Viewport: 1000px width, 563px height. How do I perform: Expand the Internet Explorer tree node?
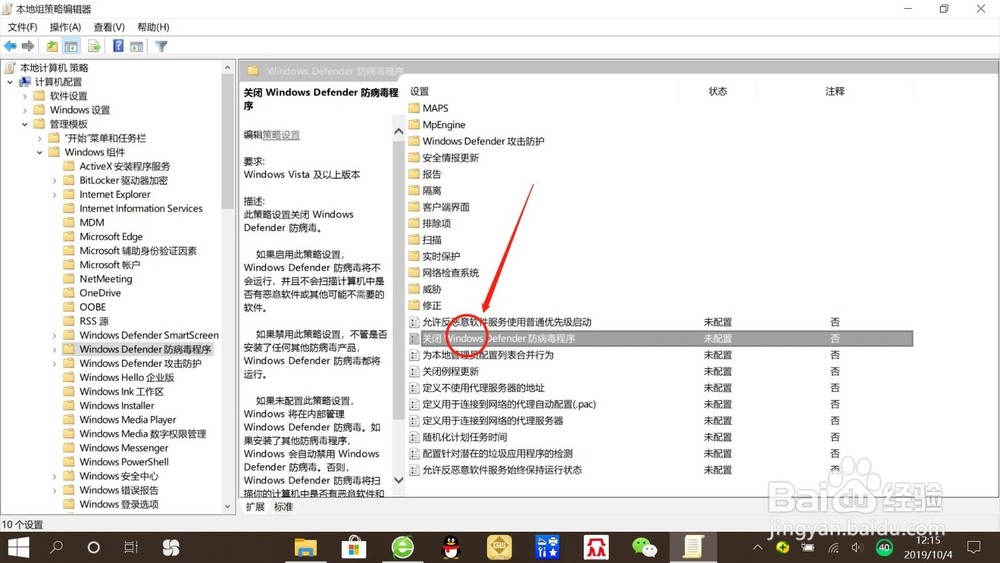point(54,194)
